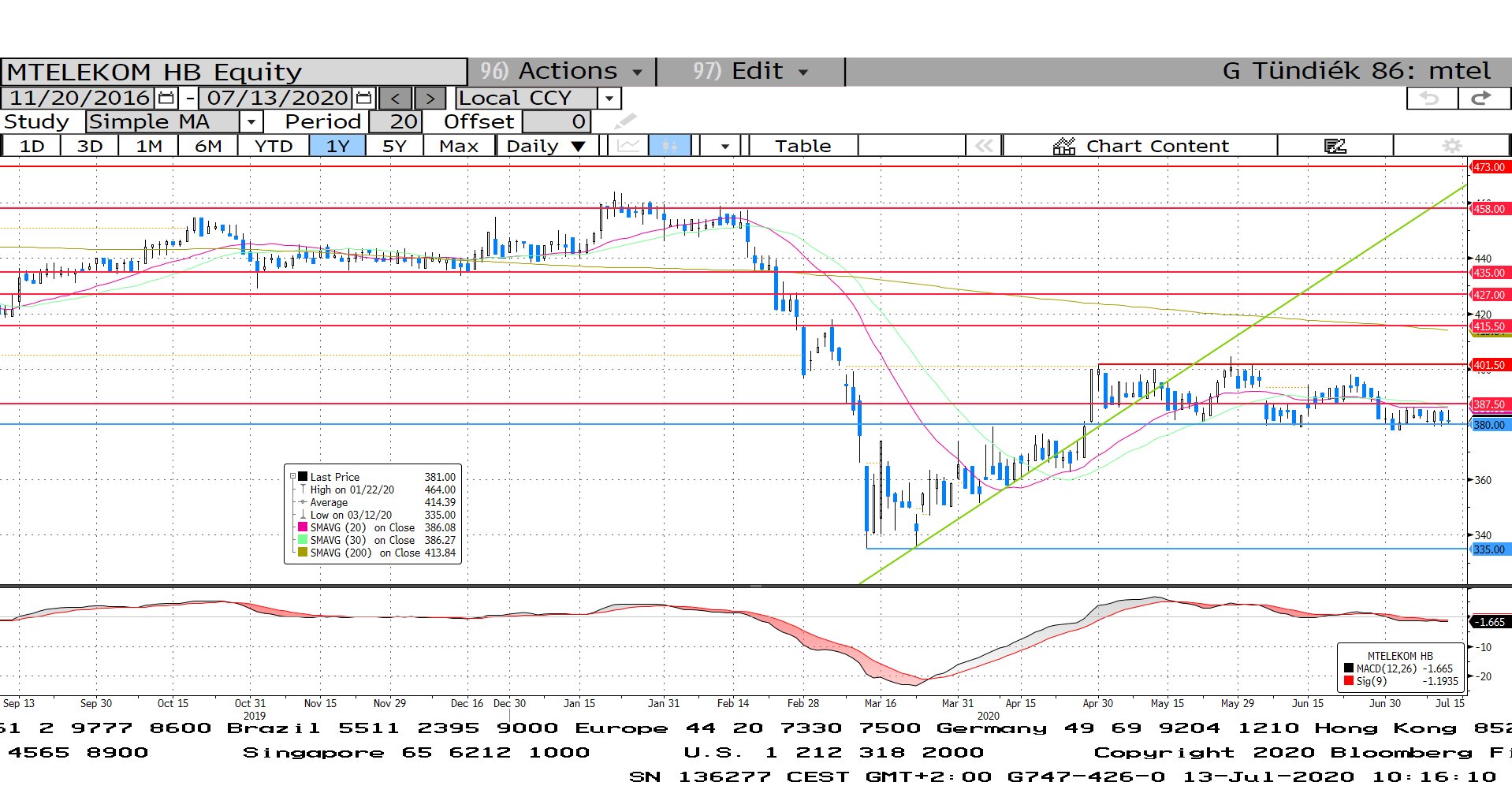
Task: Collapse panel with double left chevrons
Action: pyautogui.click(x=984, y=146)
